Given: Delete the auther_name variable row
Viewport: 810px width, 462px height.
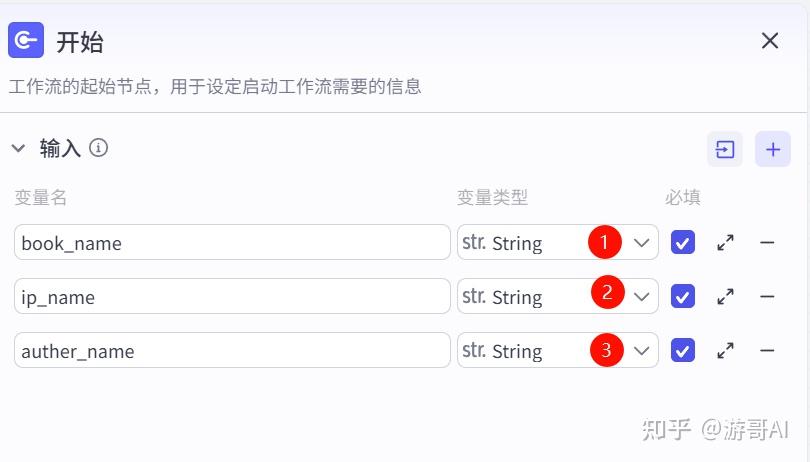Looking at the screenshot, I should click(x=767, y=350).
